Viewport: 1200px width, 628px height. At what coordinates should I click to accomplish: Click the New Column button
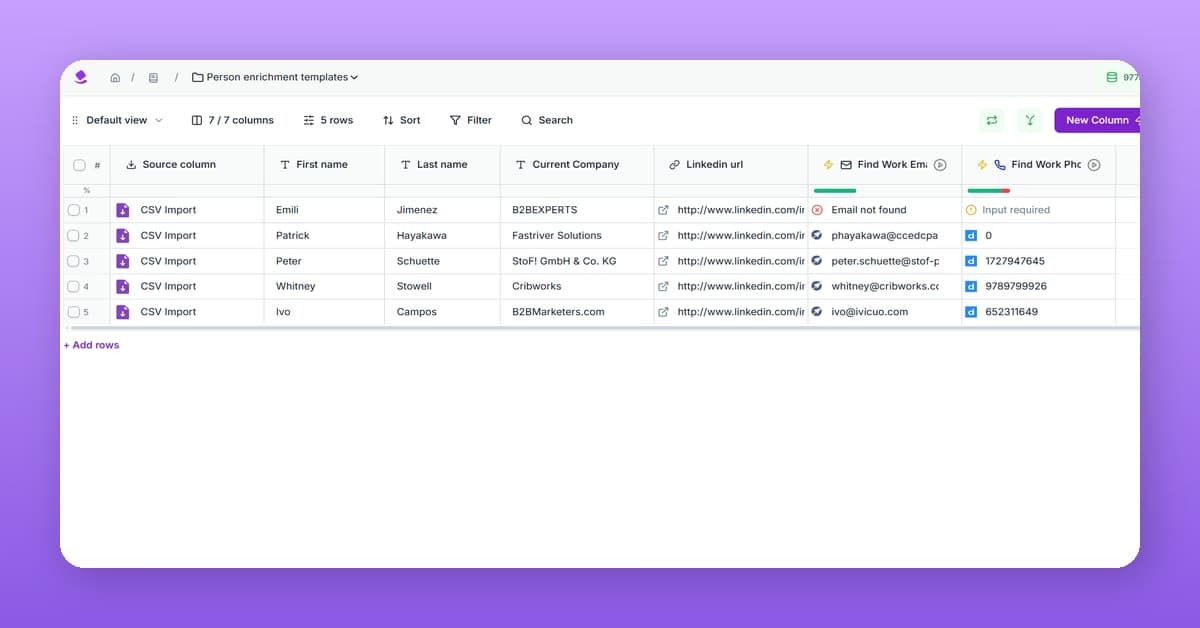(x=1097, y=120)
